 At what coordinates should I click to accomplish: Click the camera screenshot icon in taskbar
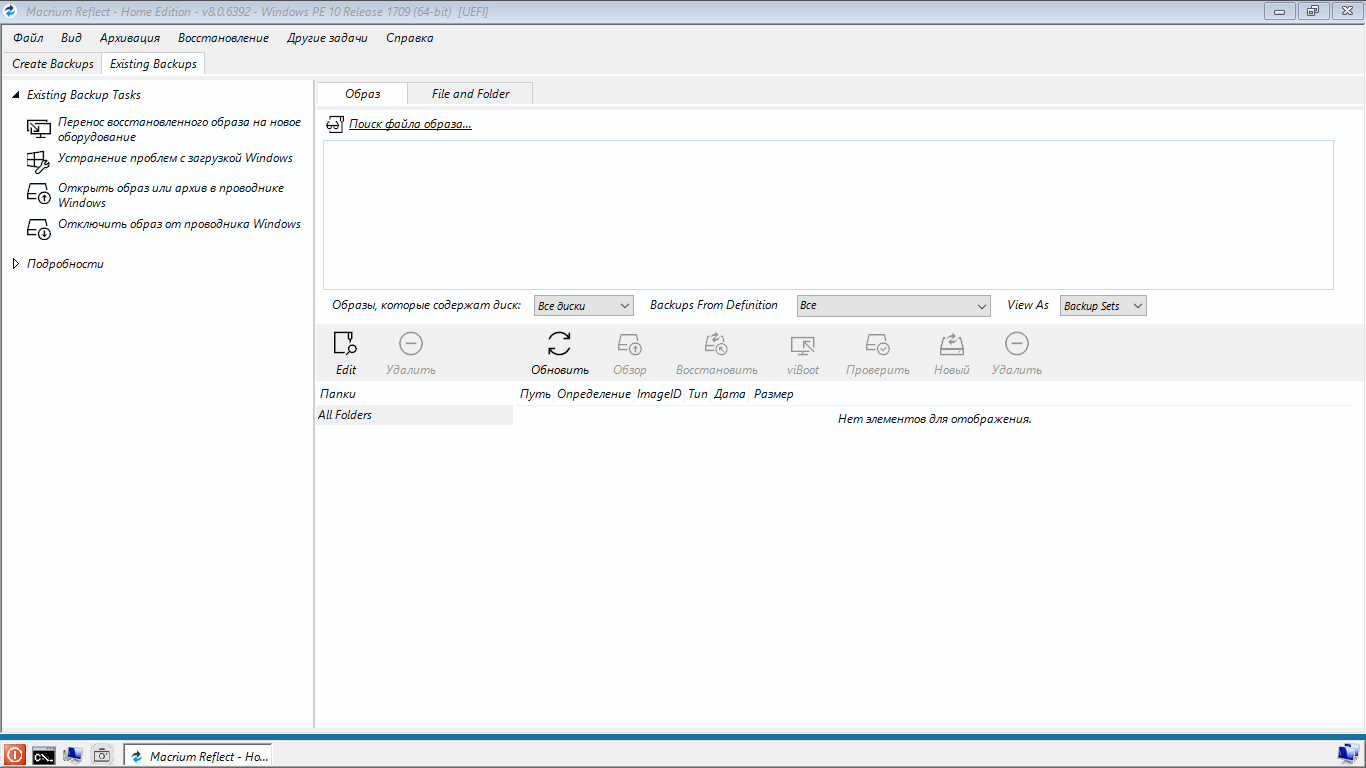coord(102,755)
